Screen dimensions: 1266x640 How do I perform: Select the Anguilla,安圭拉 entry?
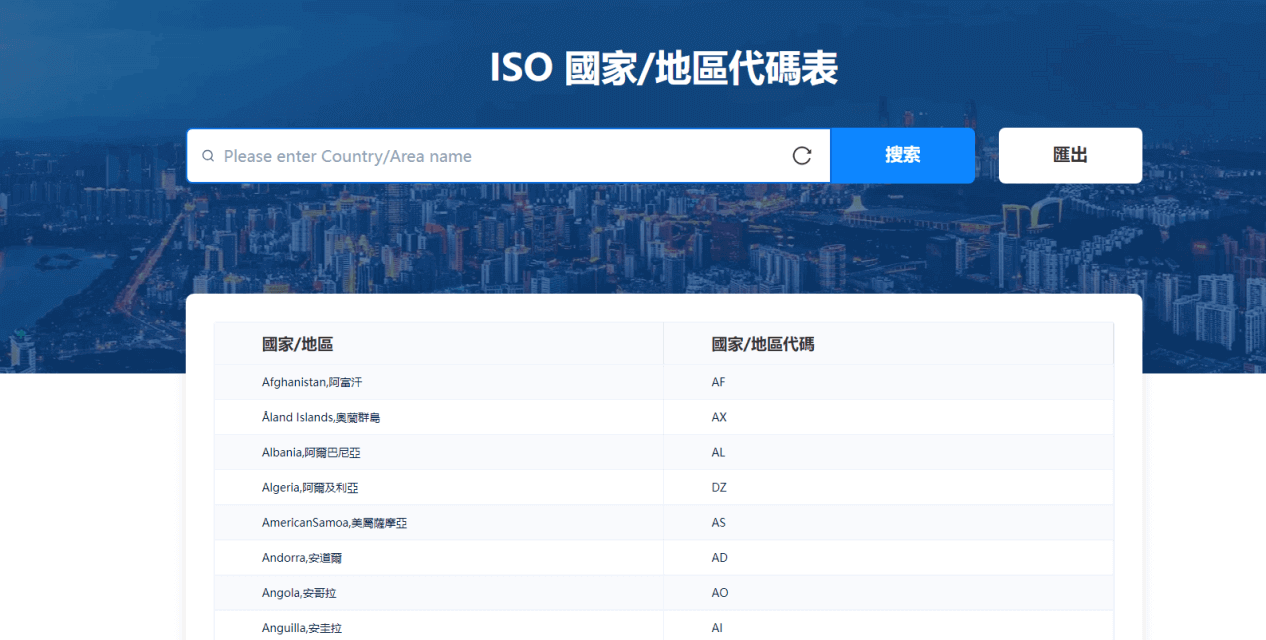pyautogui.click(x=301, y=628)
